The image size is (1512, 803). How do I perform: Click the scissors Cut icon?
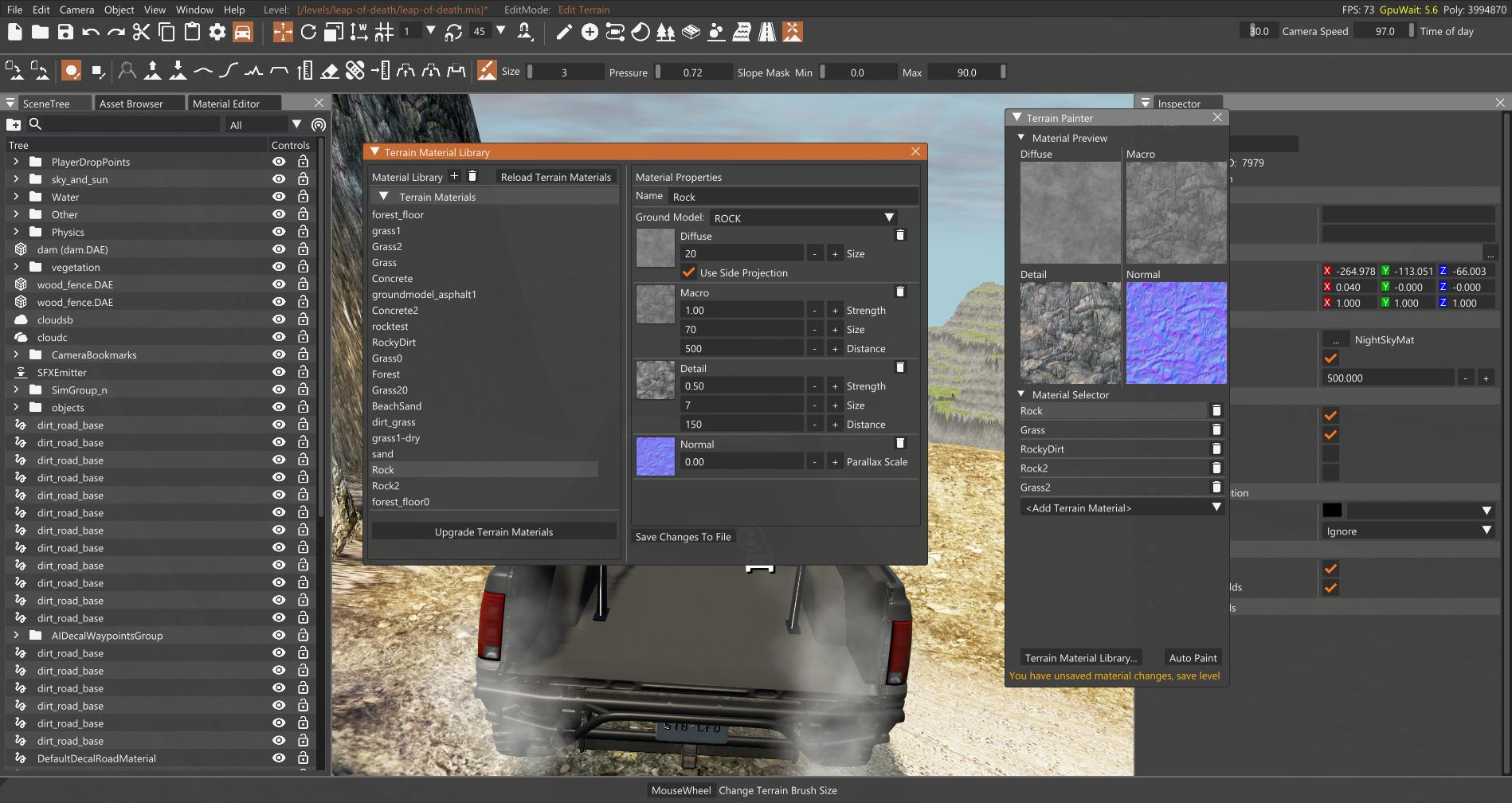click(141, 32)
